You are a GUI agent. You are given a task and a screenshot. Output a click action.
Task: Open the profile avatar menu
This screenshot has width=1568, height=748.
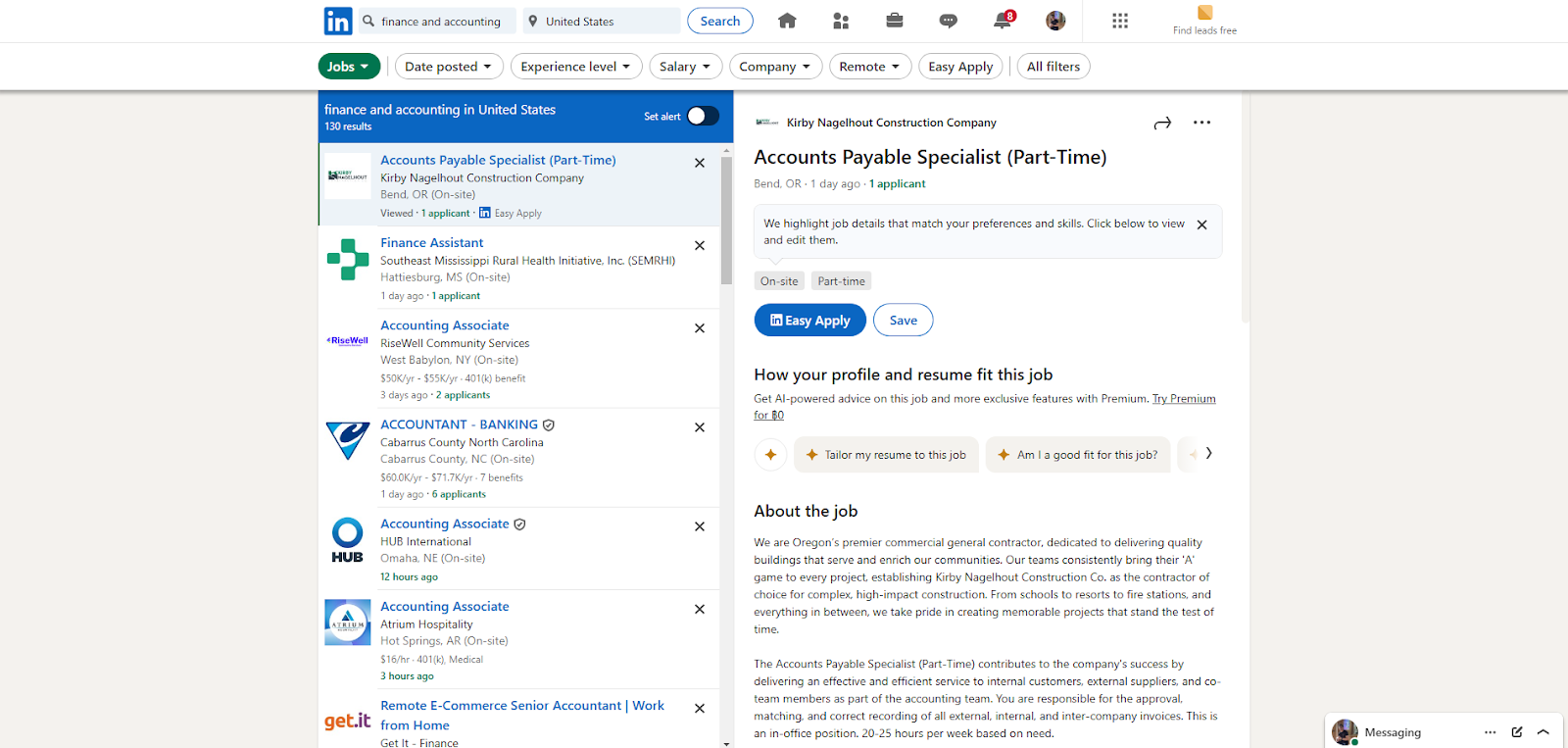(1055, 21)
